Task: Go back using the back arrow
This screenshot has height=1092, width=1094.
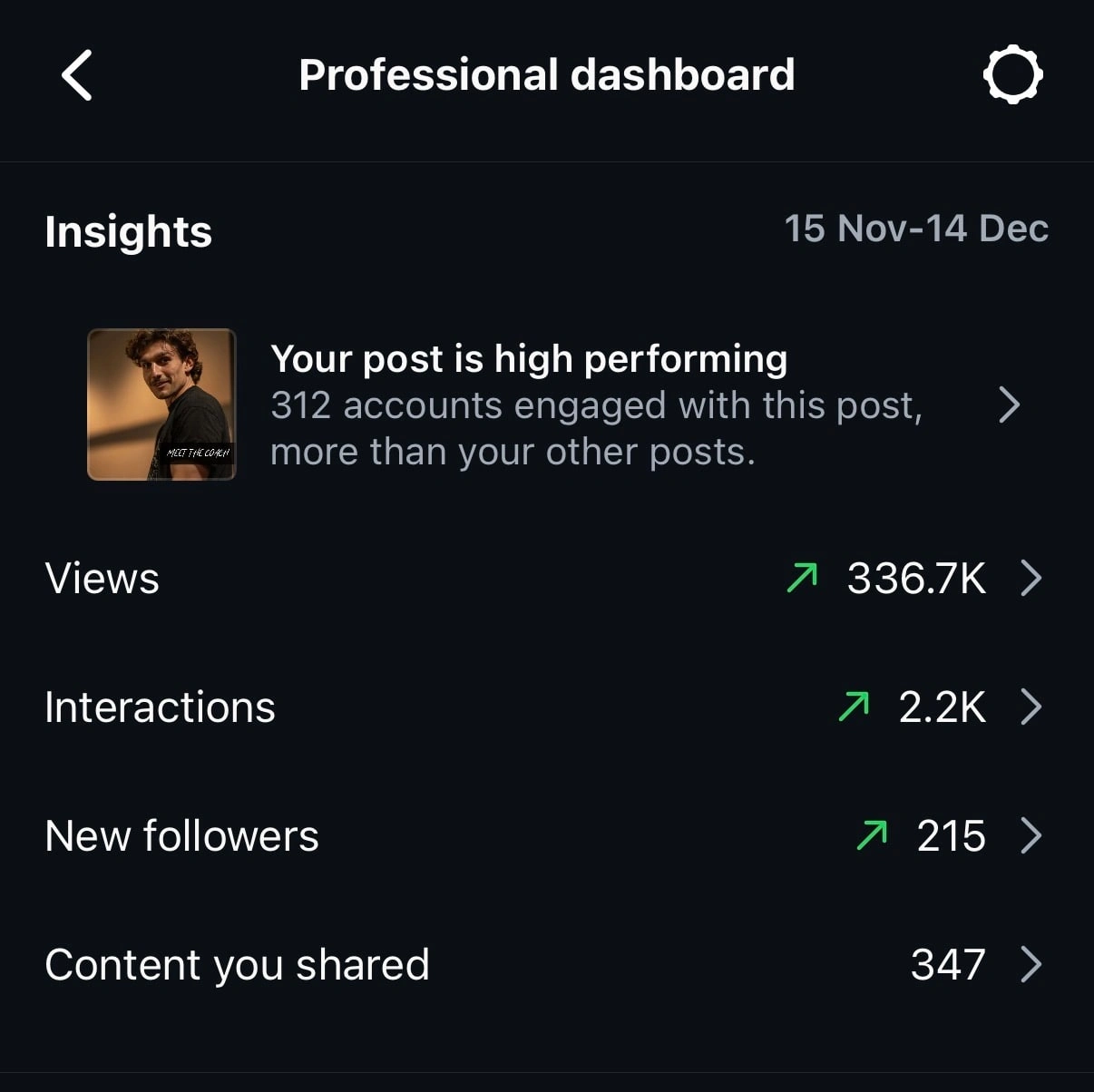Action: coord(77,75)
